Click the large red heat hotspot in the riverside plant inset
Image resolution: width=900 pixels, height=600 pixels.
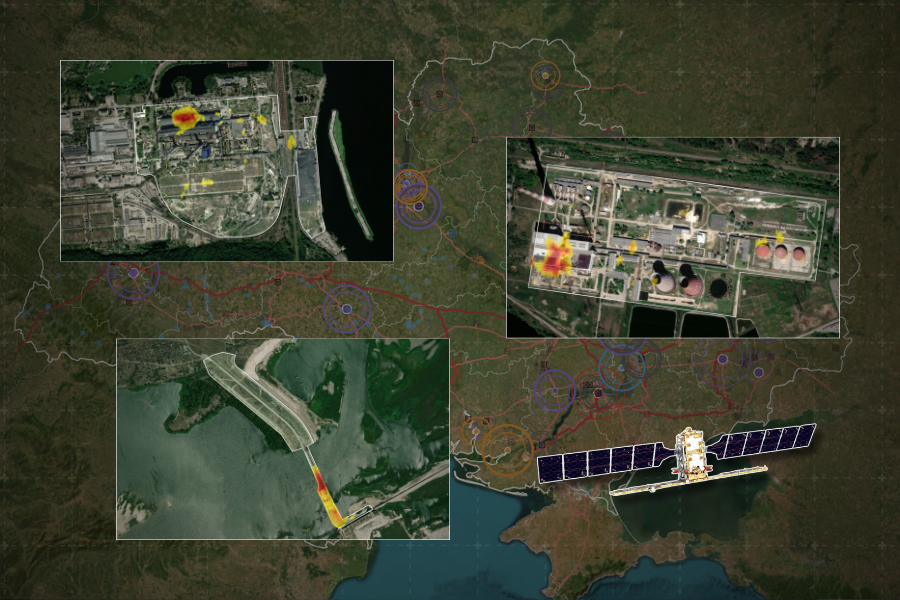coord(186,118)
